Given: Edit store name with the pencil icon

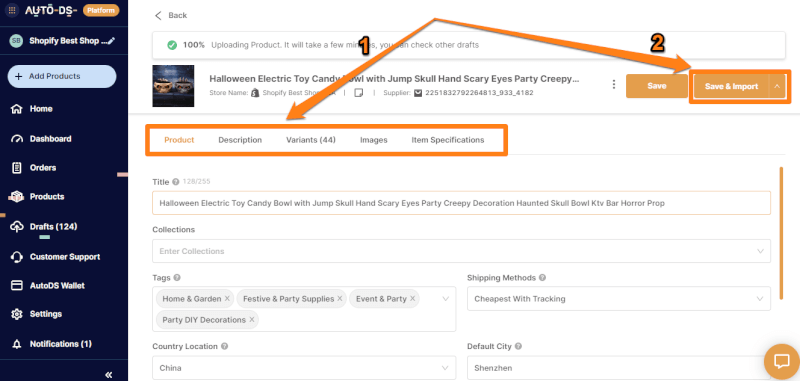Looking at the screenshot, I should click(111, 41).
